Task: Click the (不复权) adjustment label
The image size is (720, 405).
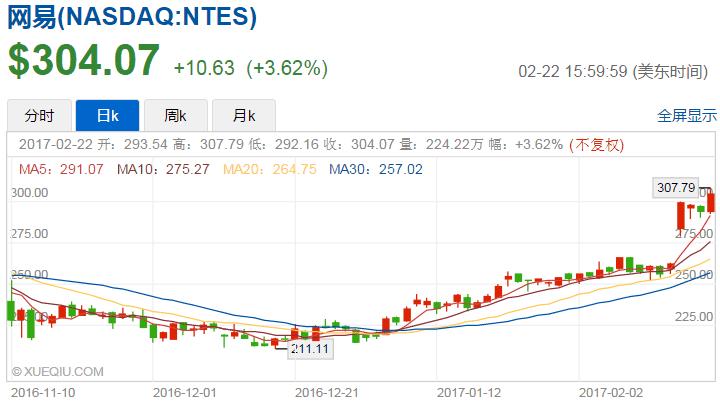Action: tap(596, 145)
